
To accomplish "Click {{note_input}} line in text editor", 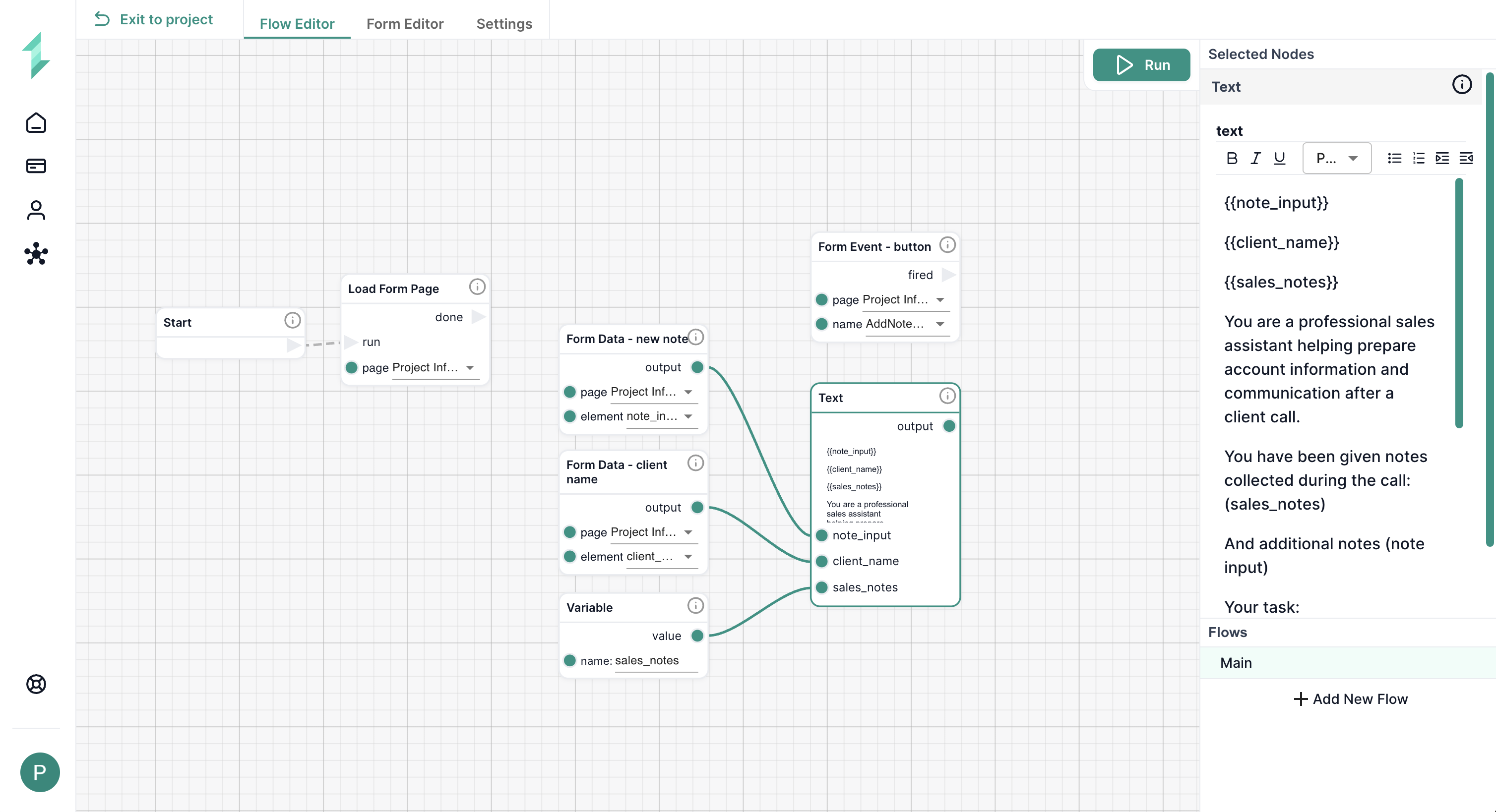I will point(1276,203).
